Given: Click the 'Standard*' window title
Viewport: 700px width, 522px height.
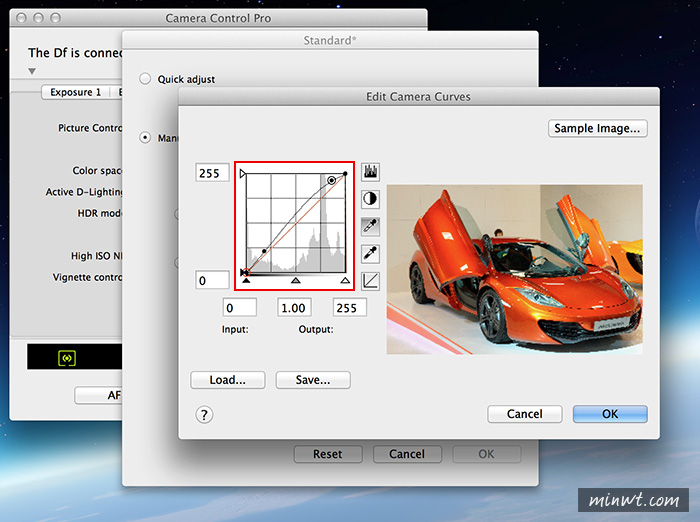Looking at the screenshot, I should (x=330, y=41).
